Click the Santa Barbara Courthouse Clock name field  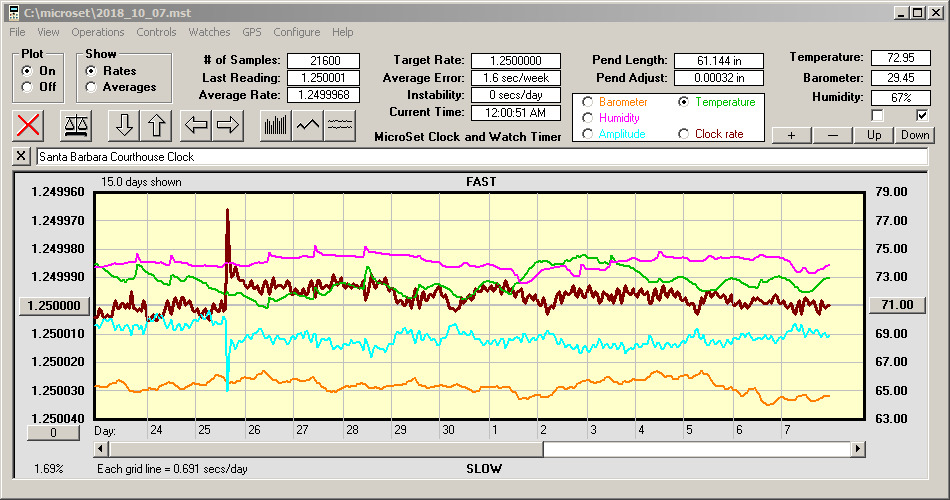pyautogui.click(x=482, y=157)
